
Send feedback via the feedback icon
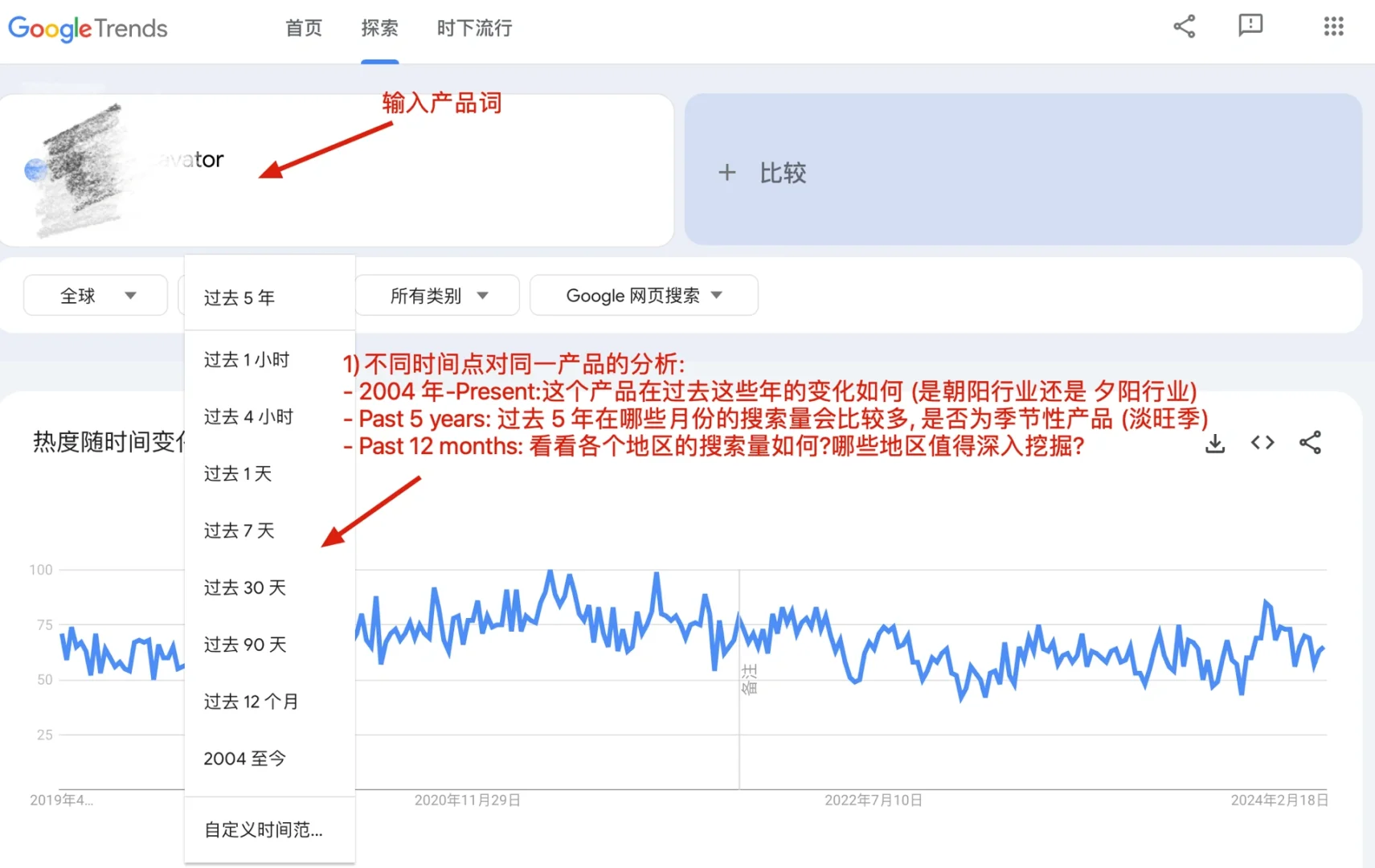[1250, 26]
